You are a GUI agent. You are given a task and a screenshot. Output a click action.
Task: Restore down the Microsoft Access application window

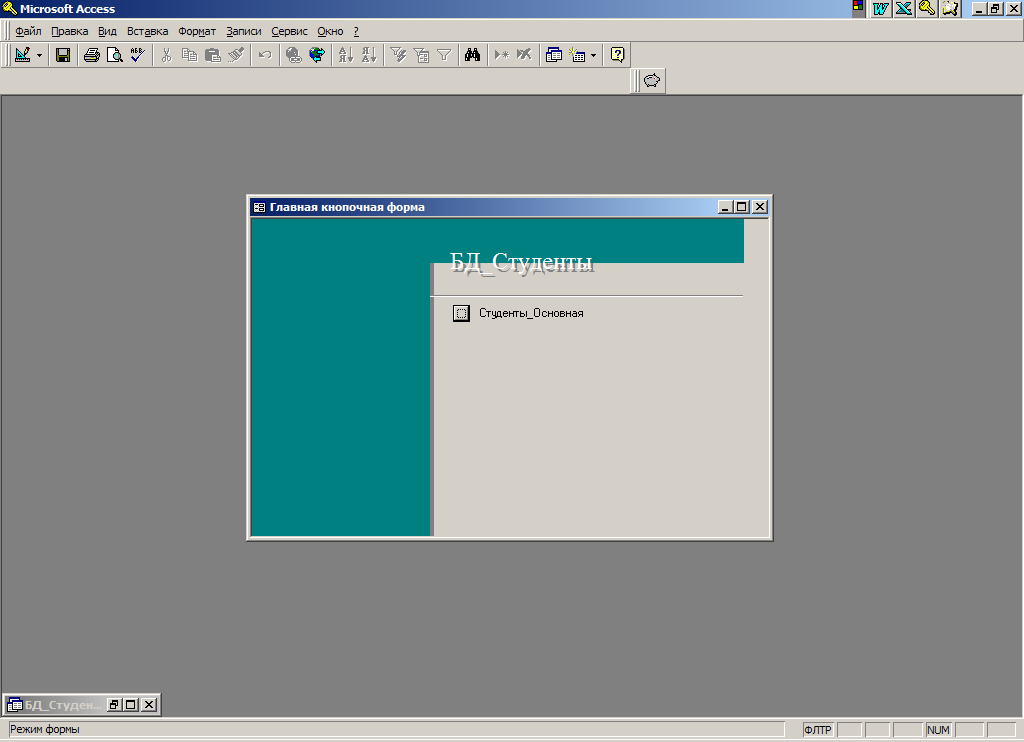(995, 8)
